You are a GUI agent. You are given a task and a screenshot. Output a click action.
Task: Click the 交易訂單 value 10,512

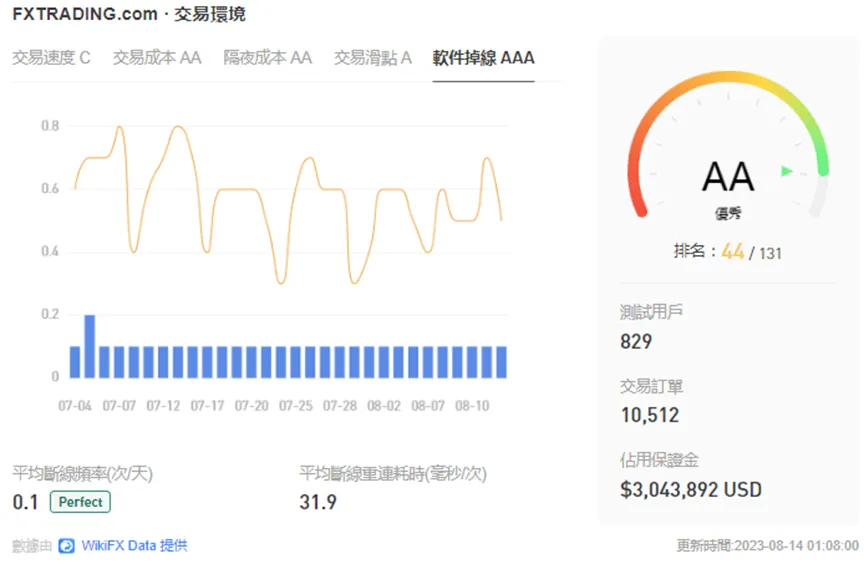coord(650,415)
